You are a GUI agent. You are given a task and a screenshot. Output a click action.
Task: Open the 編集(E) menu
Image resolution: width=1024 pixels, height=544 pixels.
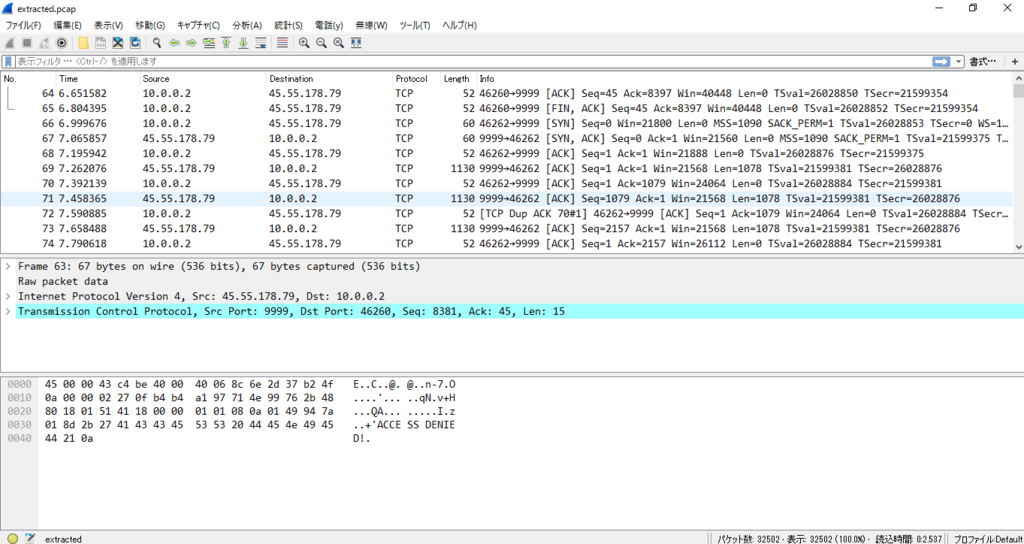point(67,25)
